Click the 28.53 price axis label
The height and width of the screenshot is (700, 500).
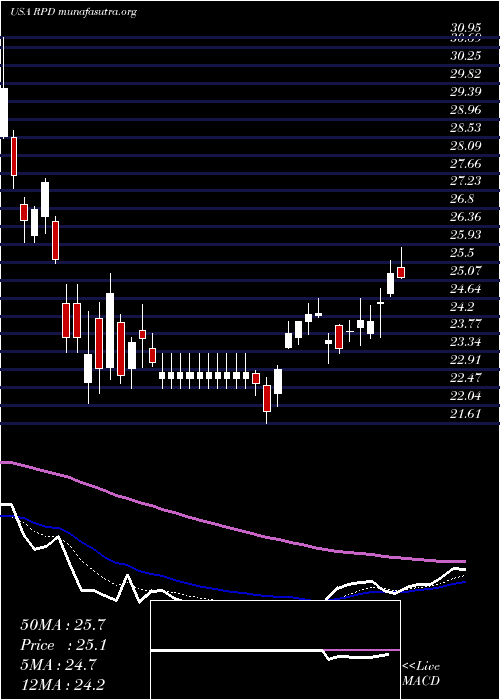[465, 128]
